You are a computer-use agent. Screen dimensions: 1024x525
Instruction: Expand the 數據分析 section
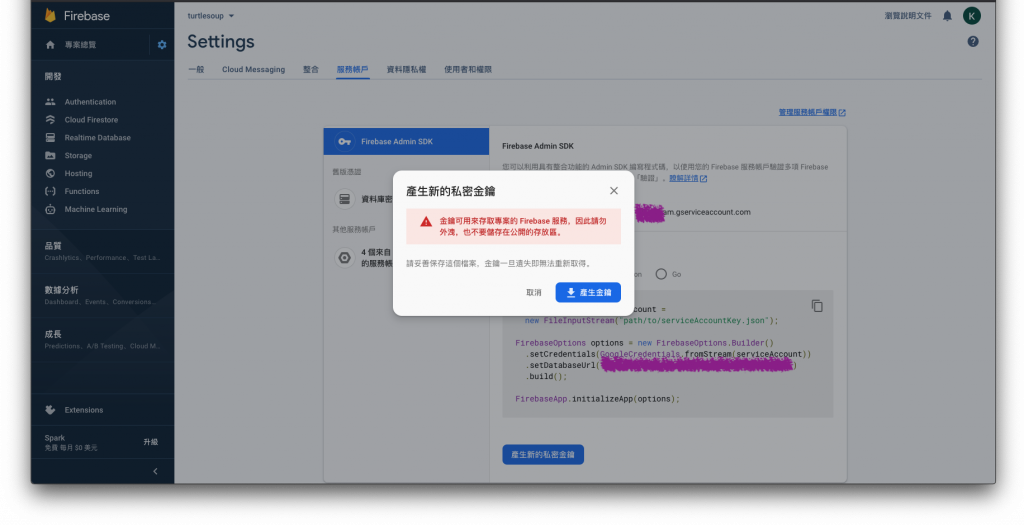[x=103, y=295]
